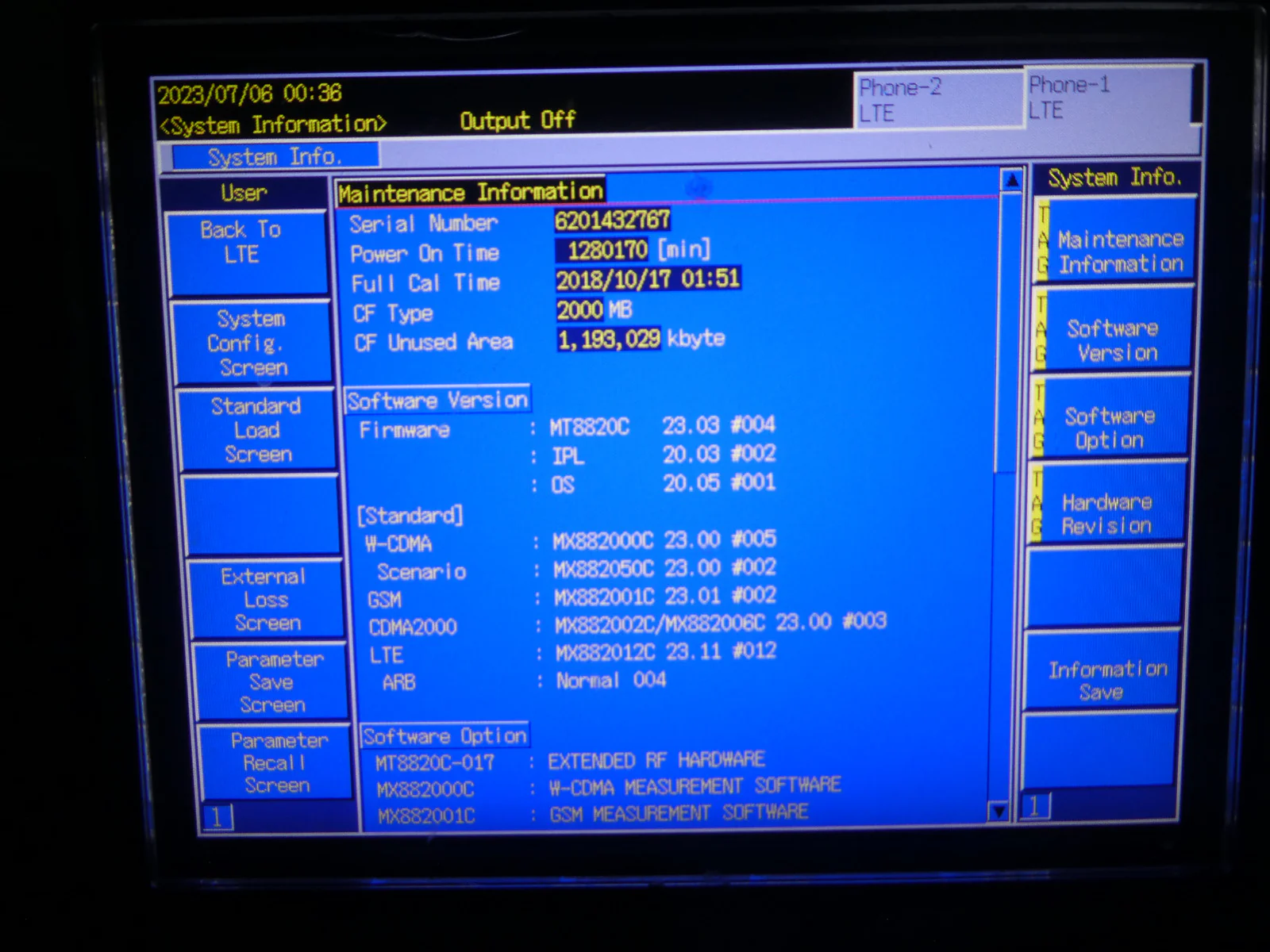Click the W-CDMA MX882000C version row

569,542
